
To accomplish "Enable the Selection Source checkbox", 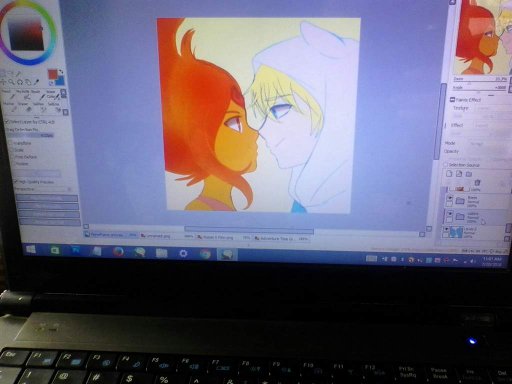I will click(445, 165).
